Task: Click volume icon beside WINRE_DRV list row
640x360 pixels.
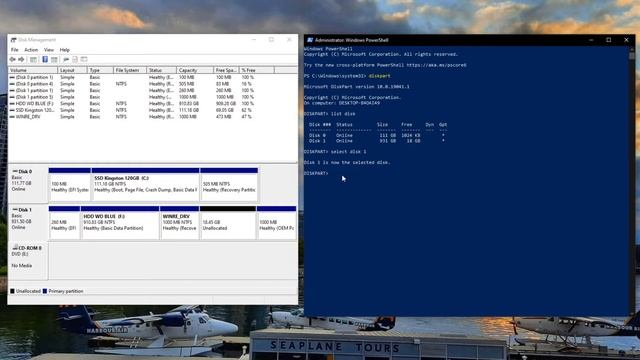Action: pos(12,117)
